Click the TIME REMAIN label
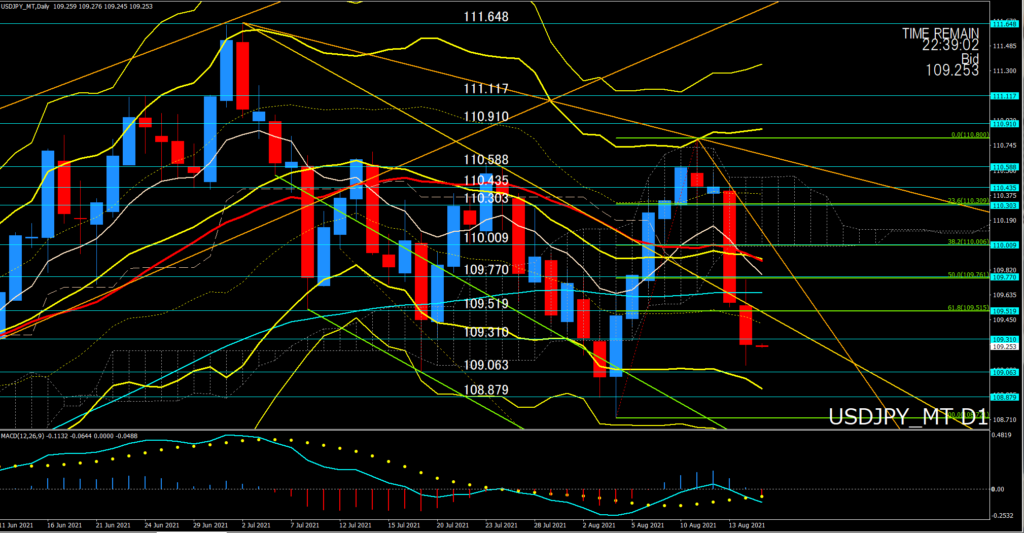Viewport: 1024px width, 533px height. click(x=940, y=33)
